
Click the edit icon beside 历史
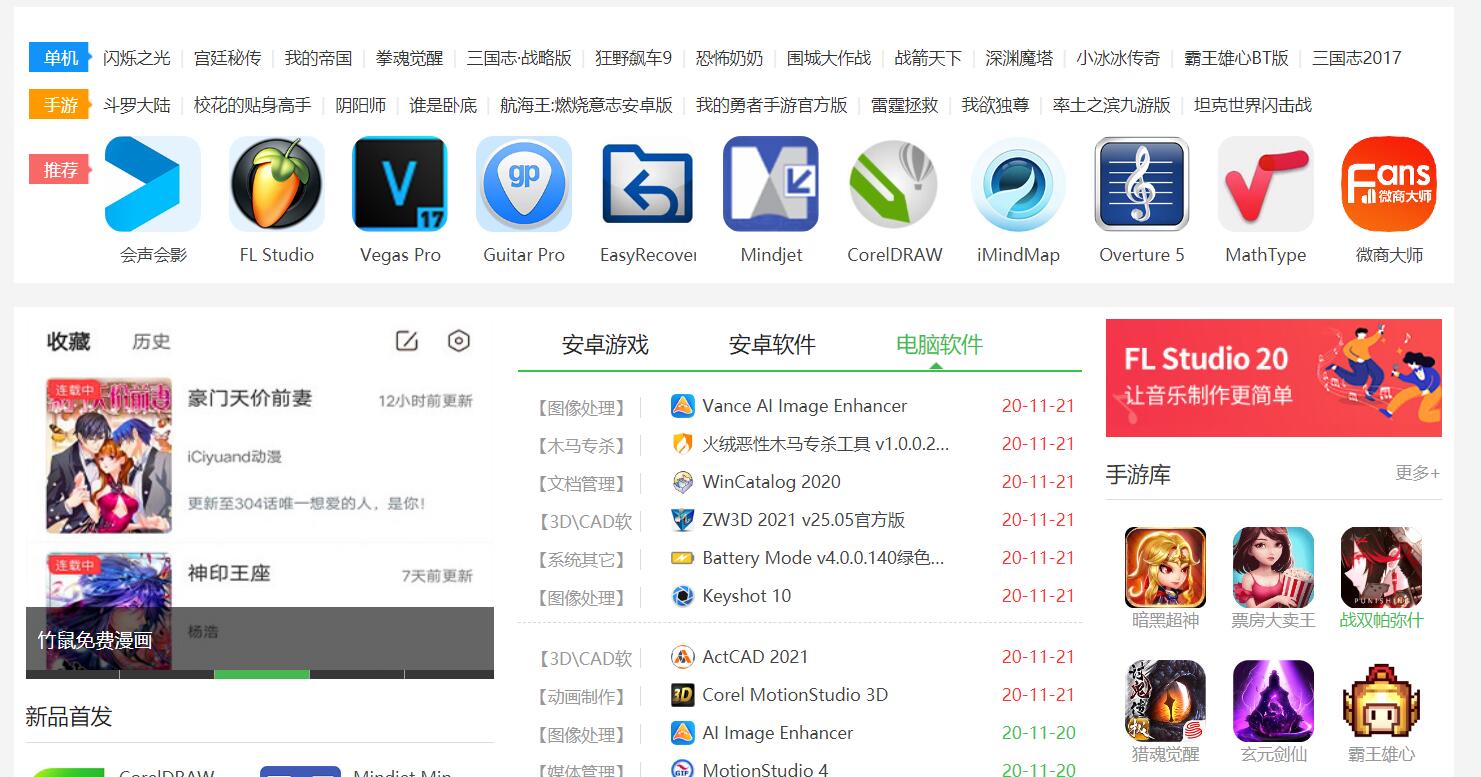tap(407, 341)
